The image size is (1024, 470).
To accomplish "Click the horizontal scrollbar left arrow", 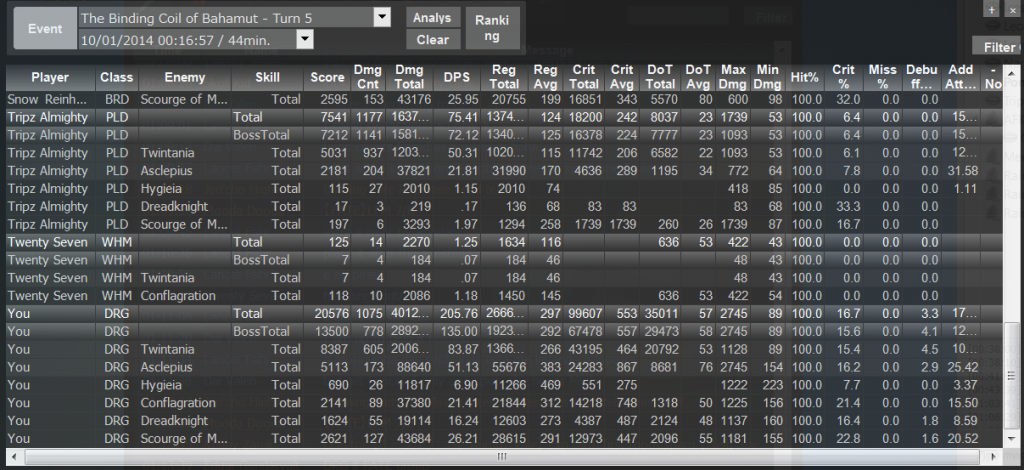I will point(14,457).
